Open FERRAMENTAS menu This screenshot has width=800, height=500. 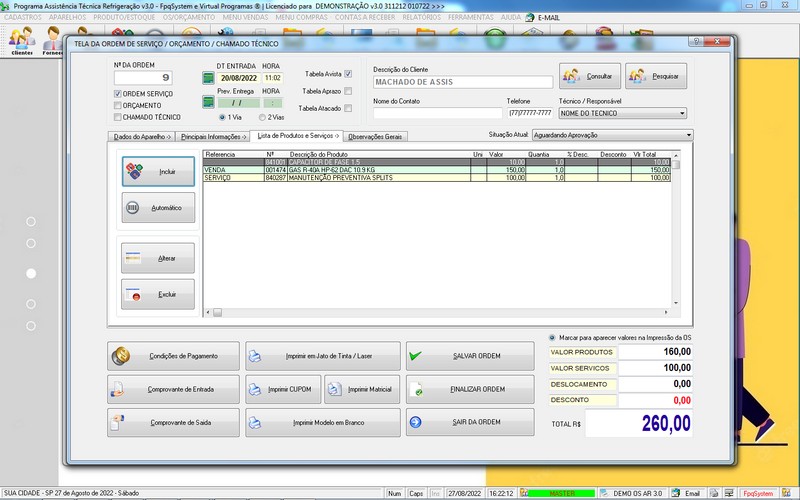coord(471,17)
